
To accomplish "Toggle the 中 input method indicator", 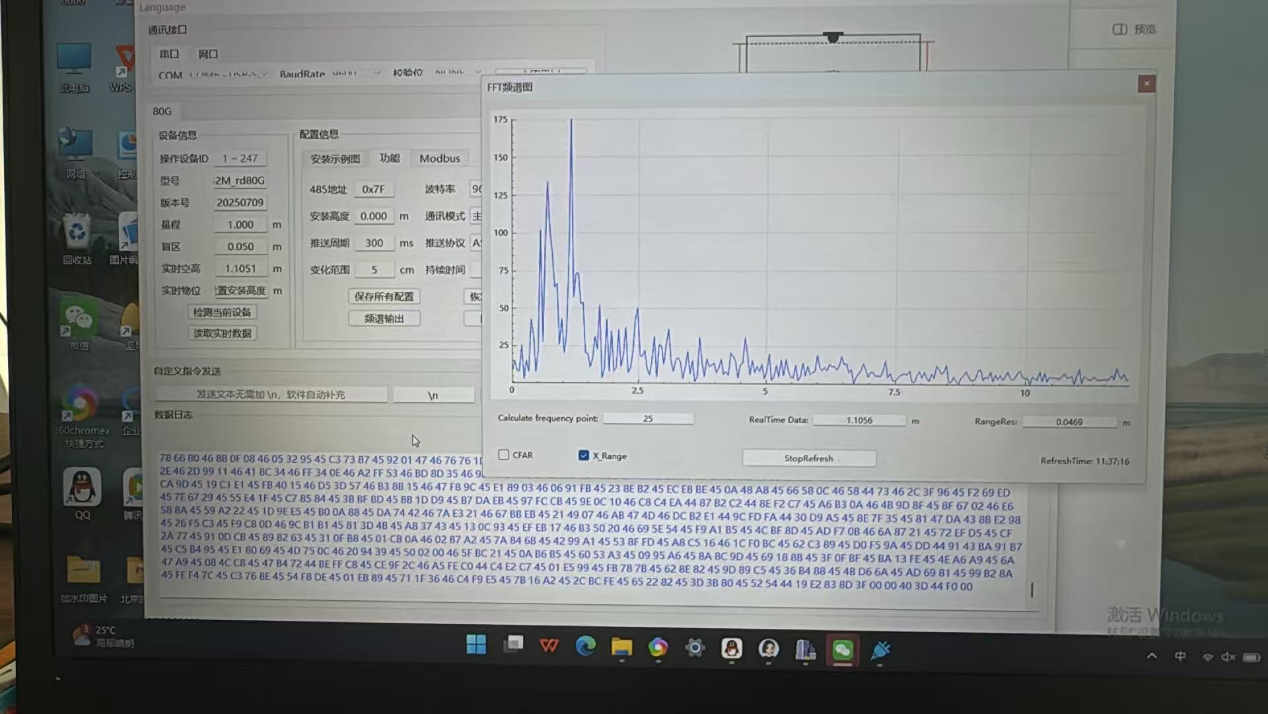I will click(1181, 657).
